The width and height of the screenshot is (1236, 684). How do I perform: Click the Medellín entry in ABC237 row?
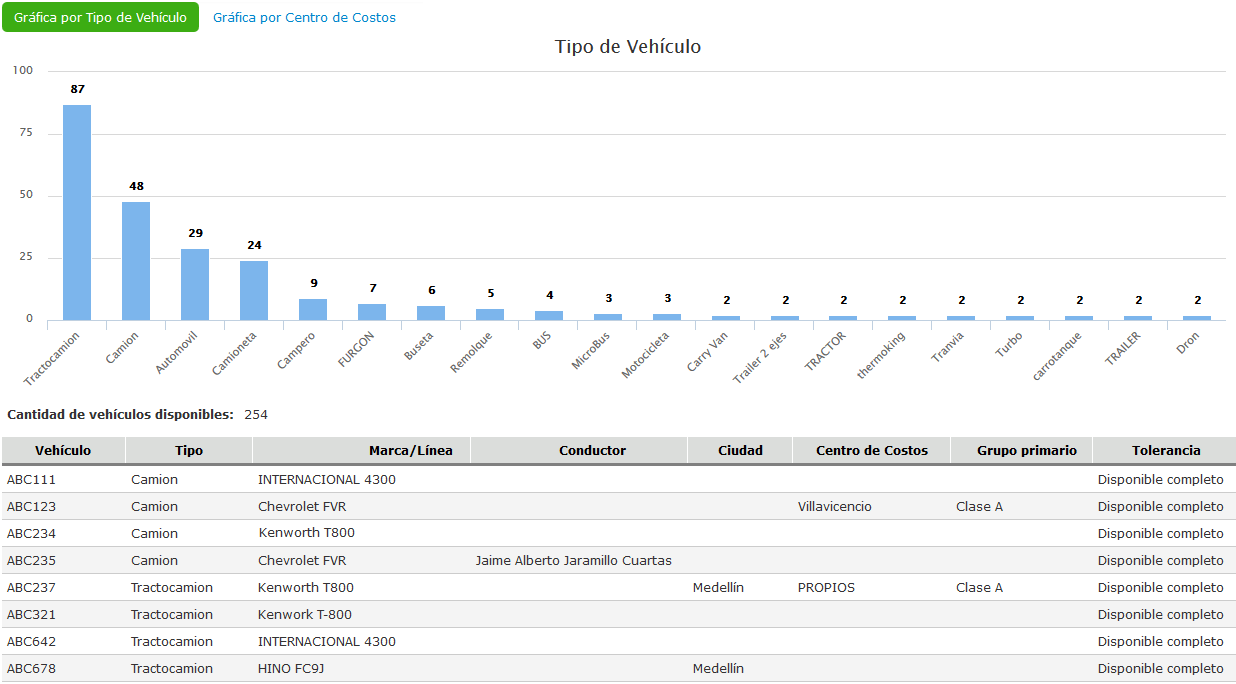[718, 587]
